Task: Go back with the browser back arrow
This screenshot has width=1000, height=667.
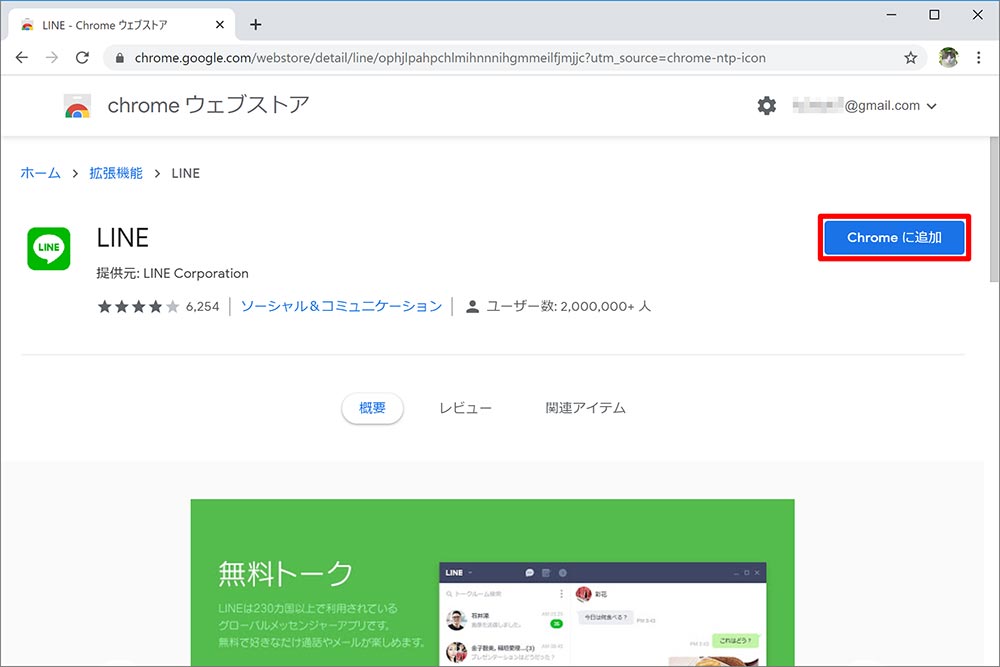Action: pos(22,57)
